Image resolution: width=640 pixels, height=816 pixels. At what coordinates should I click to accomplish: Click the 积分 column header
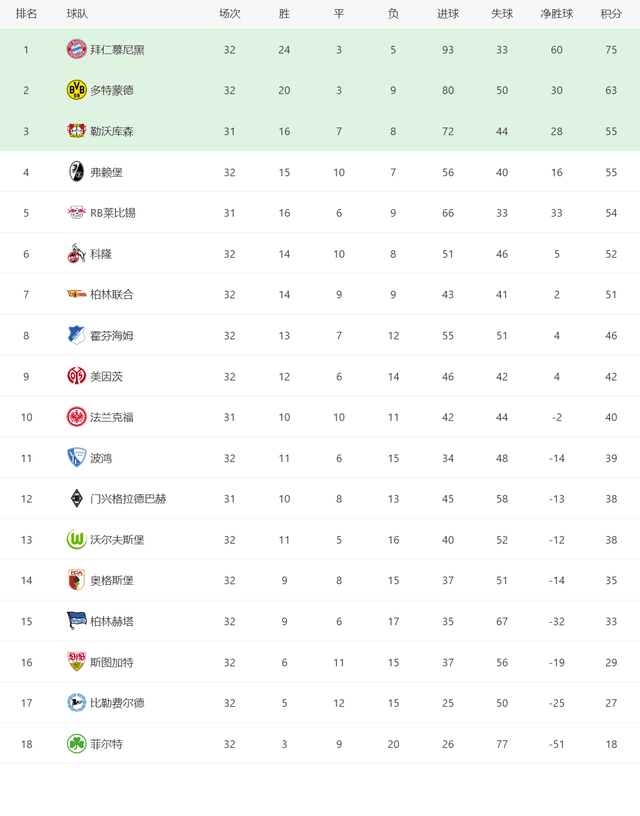(x=611, y=14)
